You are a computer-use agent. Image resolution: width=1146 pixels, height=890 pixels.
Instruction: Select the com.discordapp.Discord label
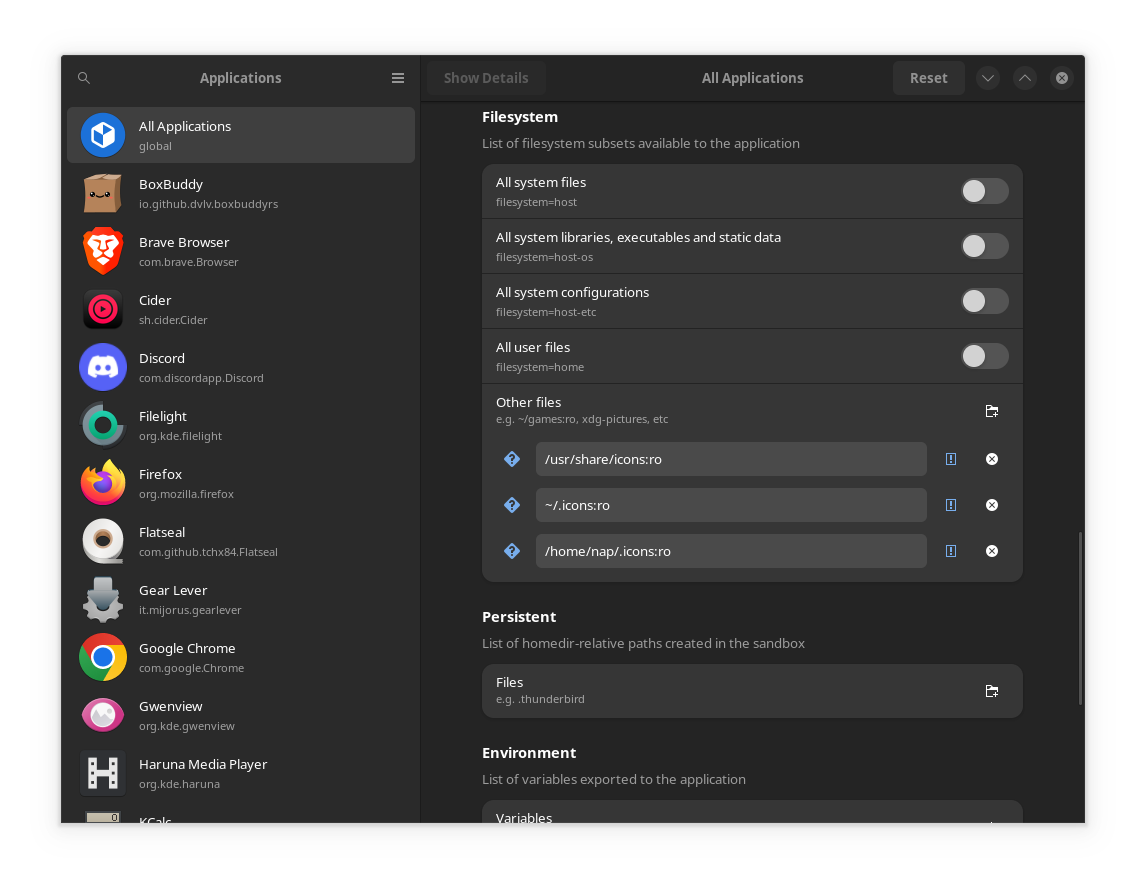coord(201,378)
